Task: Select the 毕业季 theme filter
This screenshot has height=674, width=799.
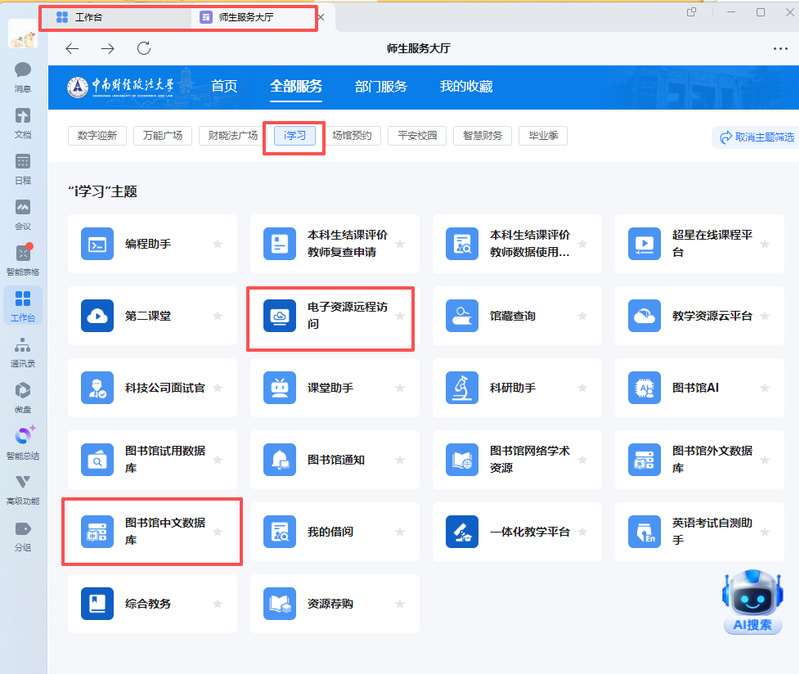Action: [x=543, y=136]
